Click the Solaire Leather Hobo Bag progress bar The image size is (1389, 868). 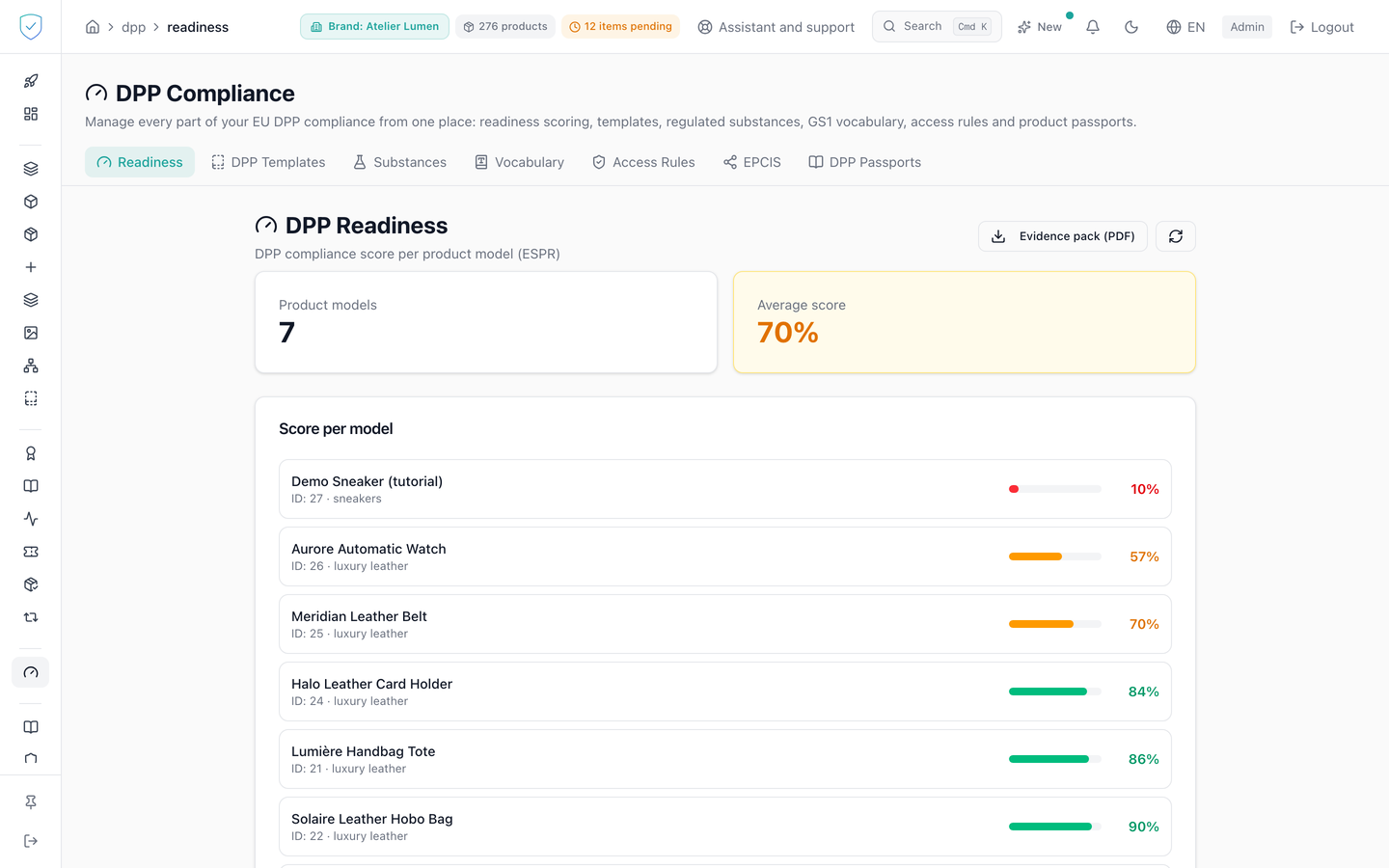[1055, 827]
